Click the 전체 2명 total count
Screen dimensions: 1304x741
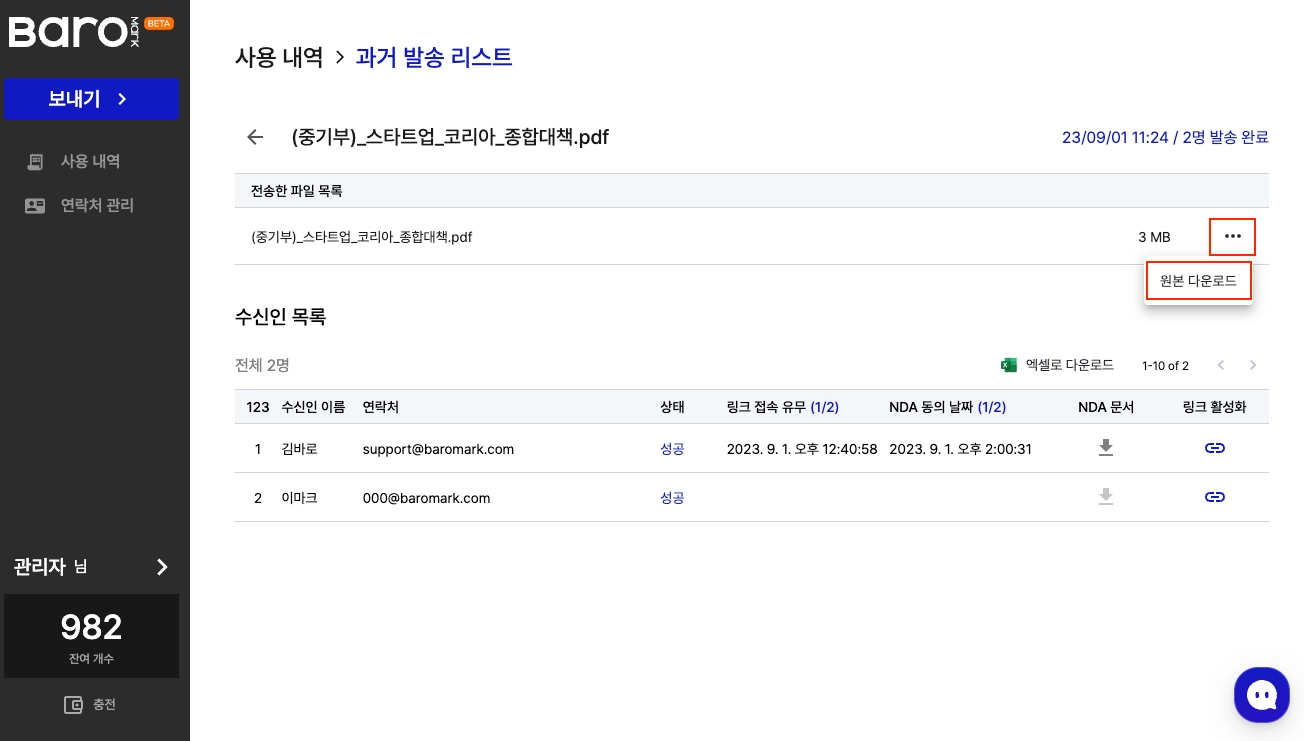pyautogui.click(x=262, y=365)
